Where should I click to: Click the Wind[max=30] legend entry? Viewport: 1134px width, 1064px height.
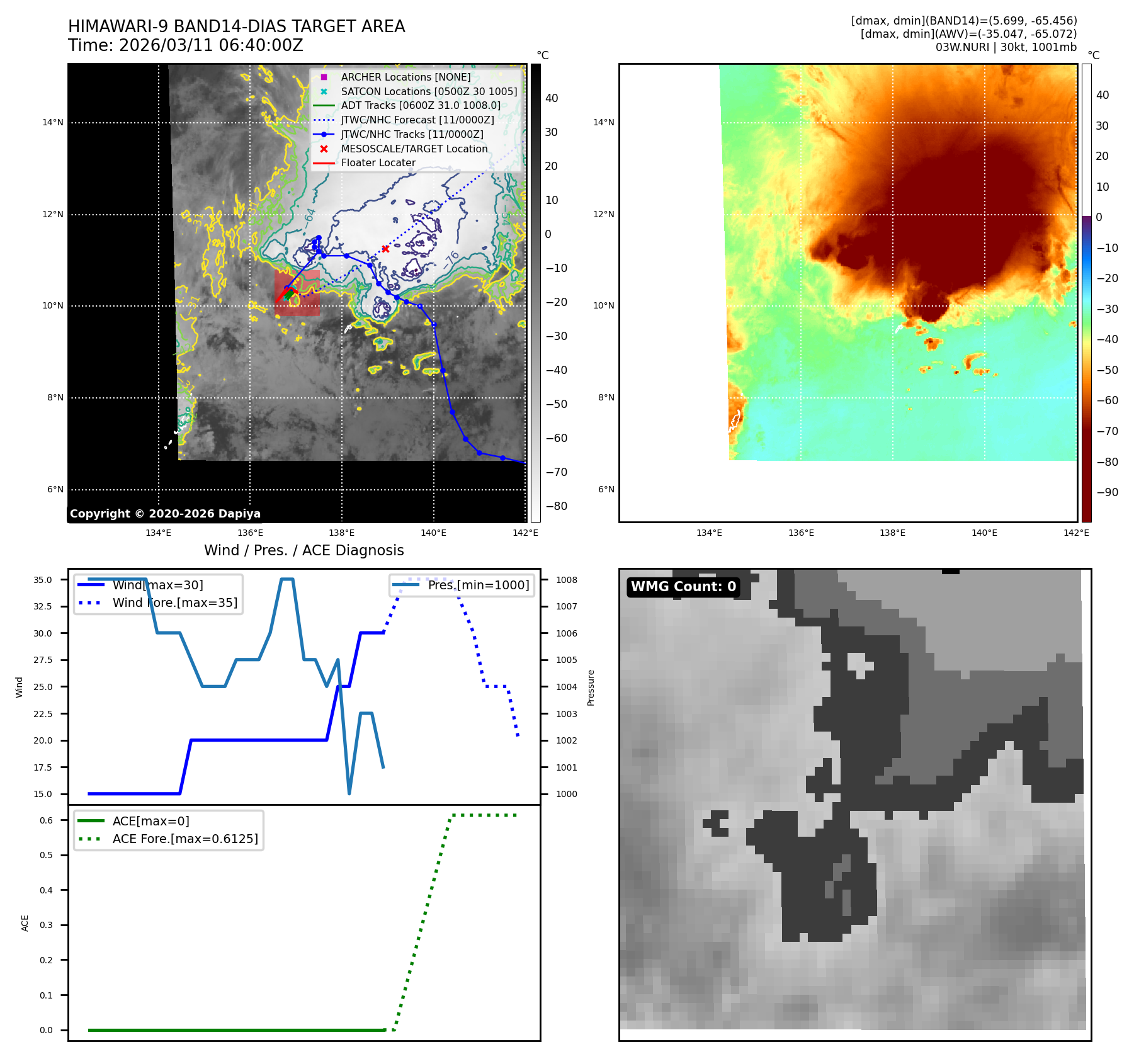157,585
